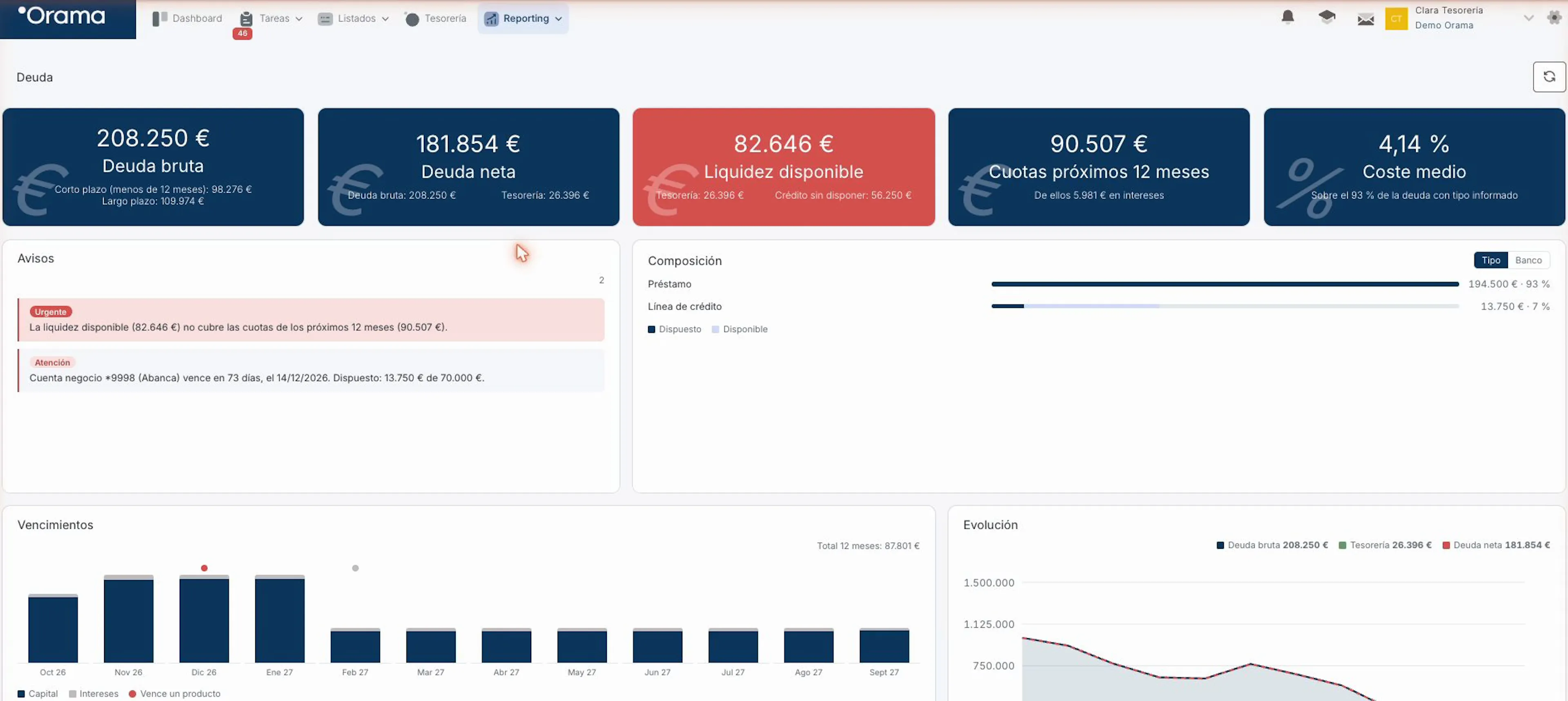Click the Tesorería piggy bank icon
The image size is (1568, 701).
(x=412, y=19)
